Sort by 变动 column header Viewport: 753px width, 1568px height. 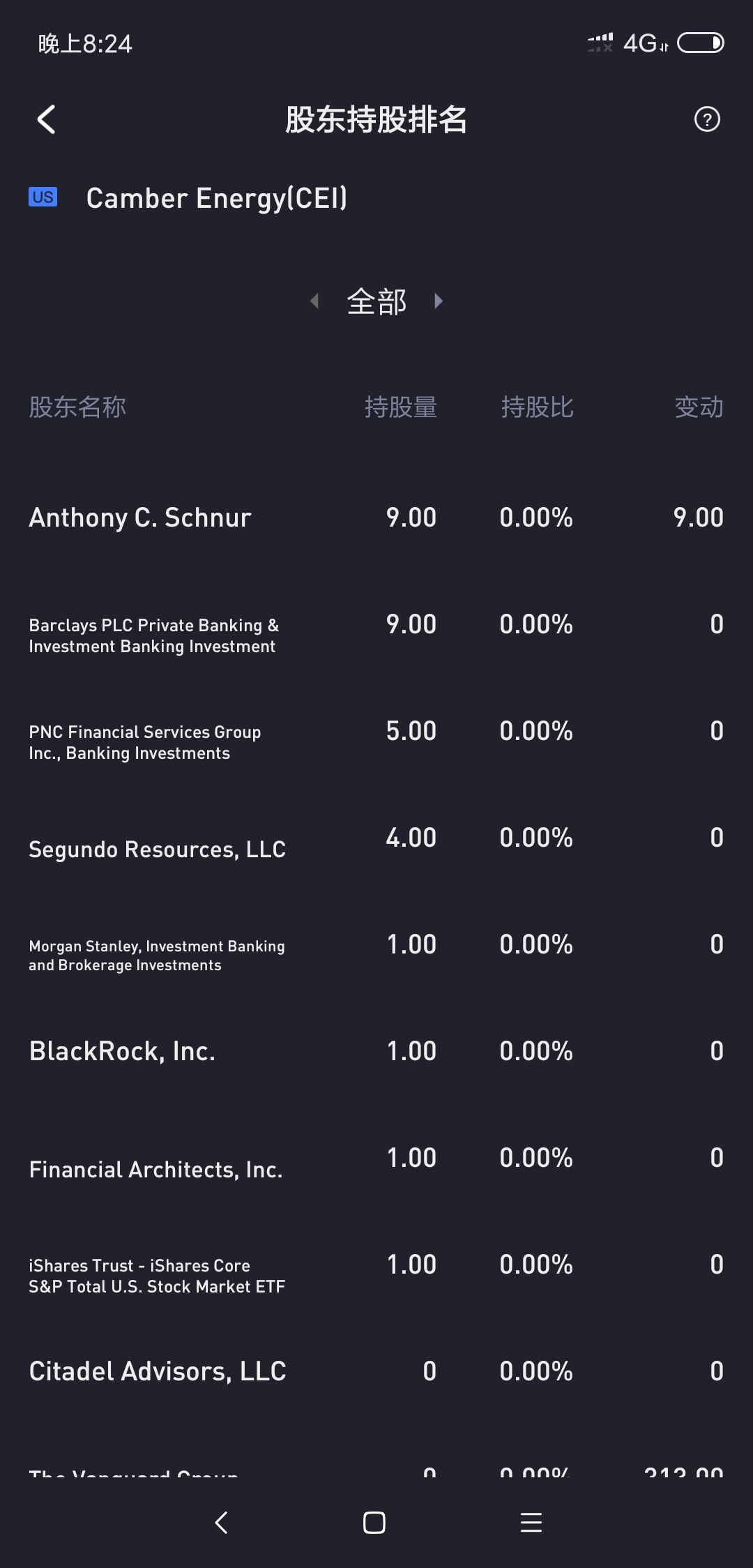click(699, 407)
